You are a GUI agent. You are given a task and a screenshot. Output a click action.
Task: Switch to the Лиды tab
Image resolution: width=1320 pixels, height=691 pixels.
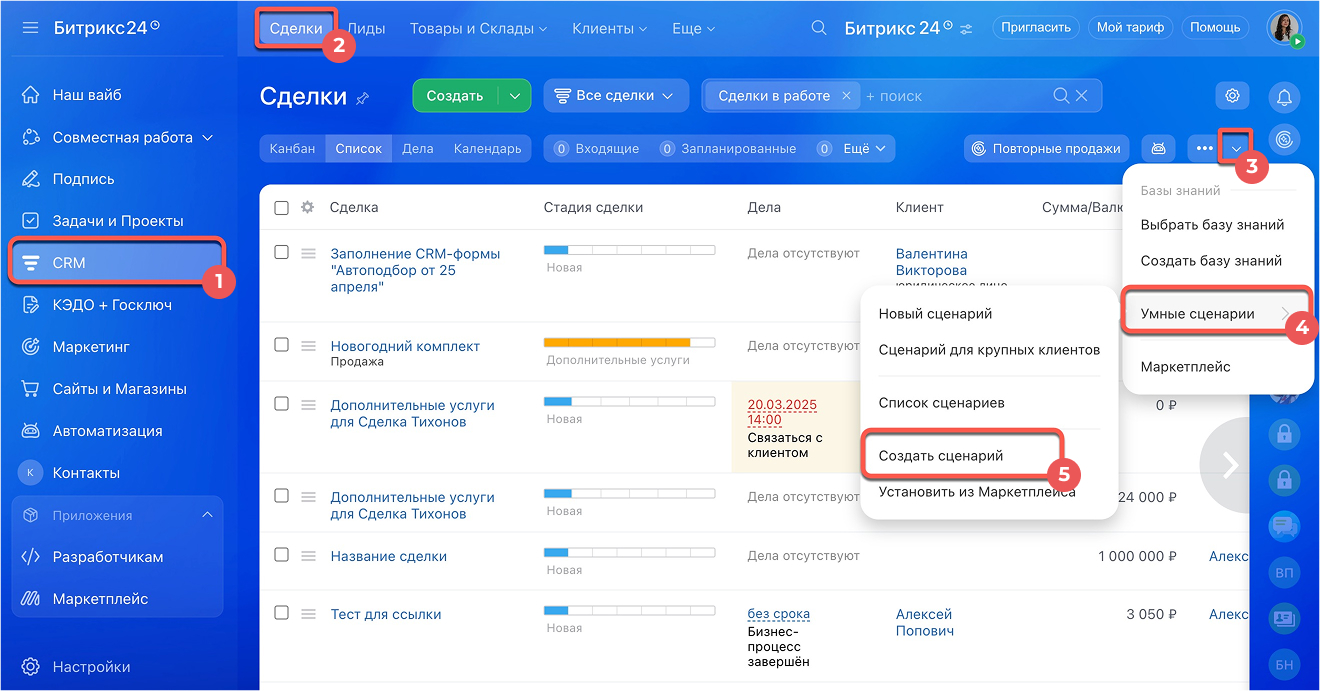(x=366, y=29)
